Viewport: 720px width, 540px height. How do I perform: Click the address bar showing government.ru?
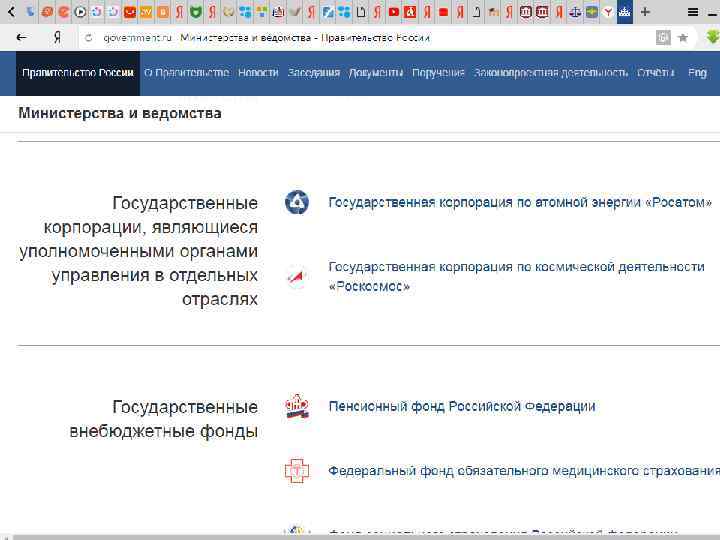(367, 38)
